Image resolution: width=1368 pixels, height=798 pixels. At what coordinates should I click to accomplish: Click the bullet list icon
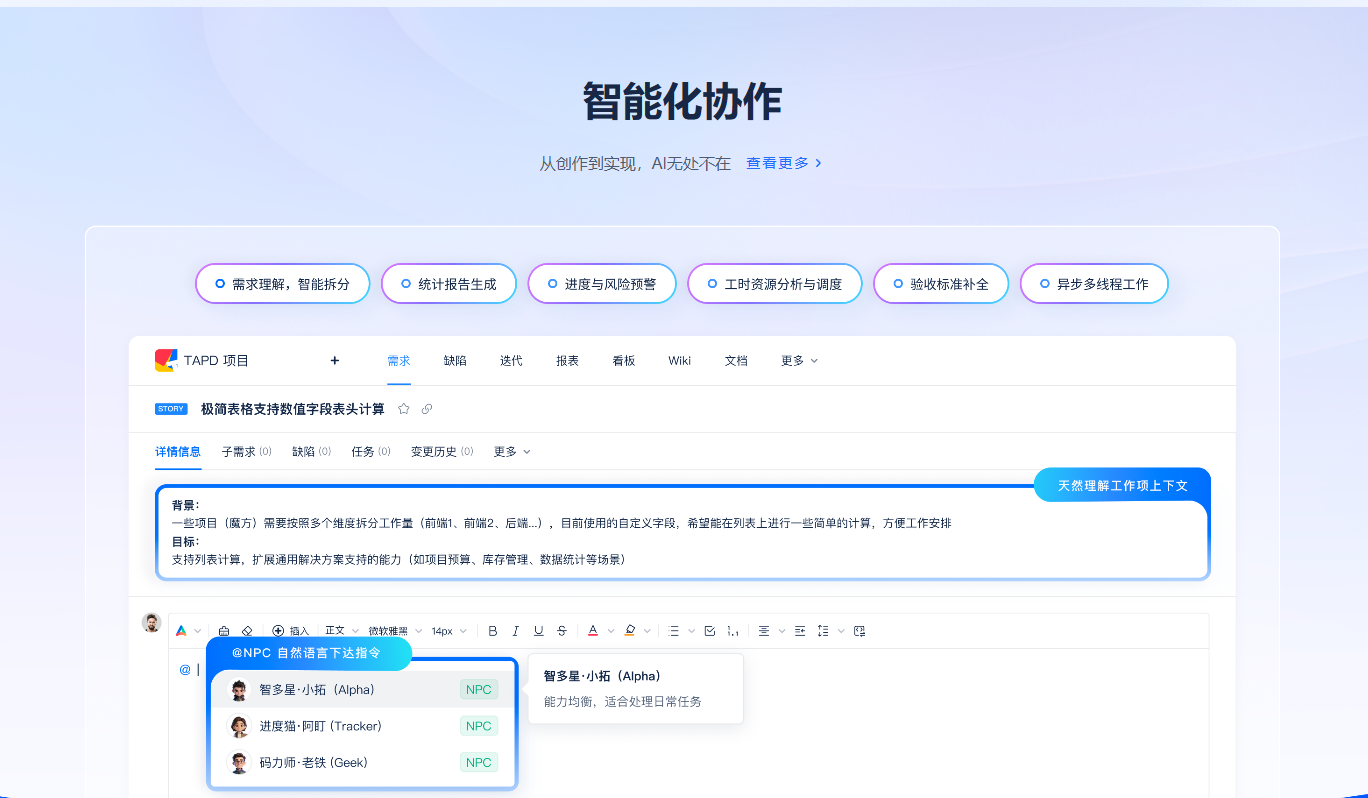pyautogui.click(x=674, y=631)
